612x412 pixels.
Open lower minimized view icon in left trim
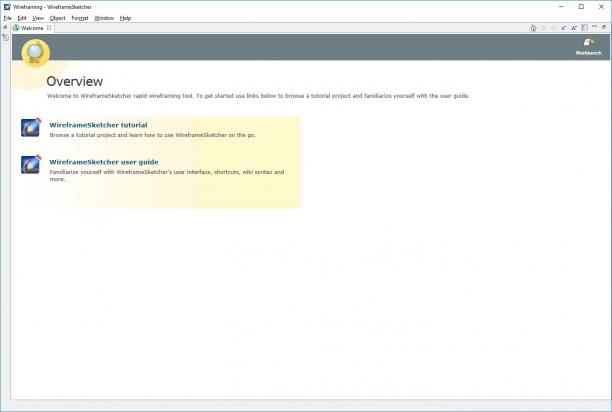5,37
